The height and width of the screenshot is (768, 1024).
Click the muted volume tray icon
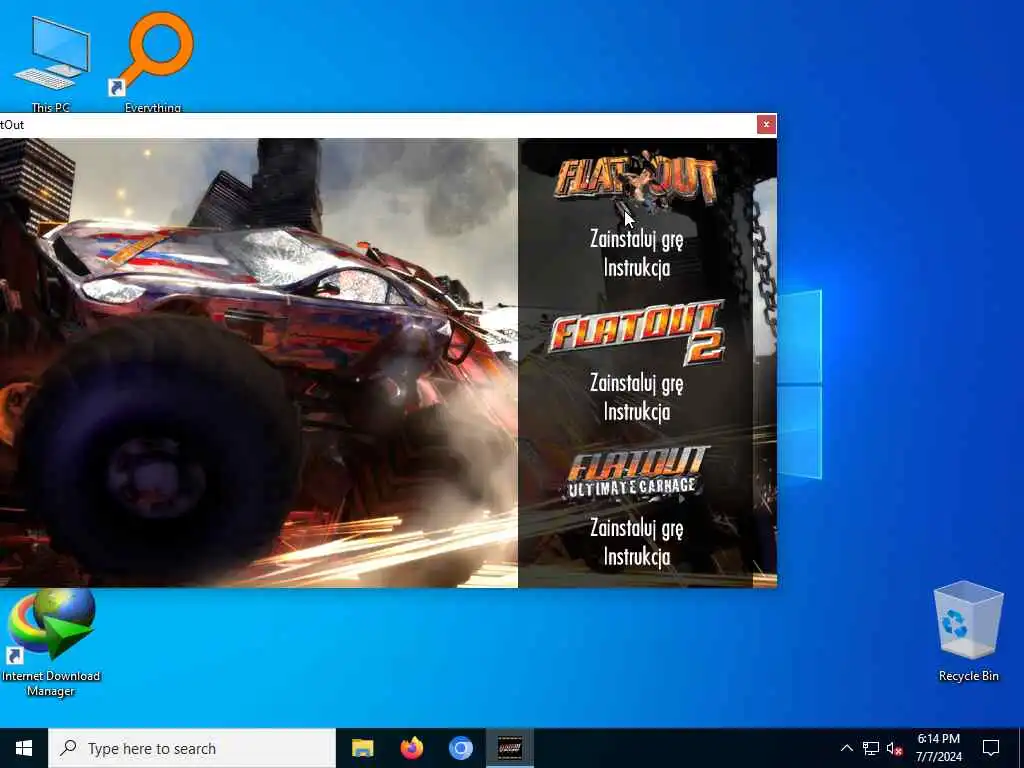895,748
